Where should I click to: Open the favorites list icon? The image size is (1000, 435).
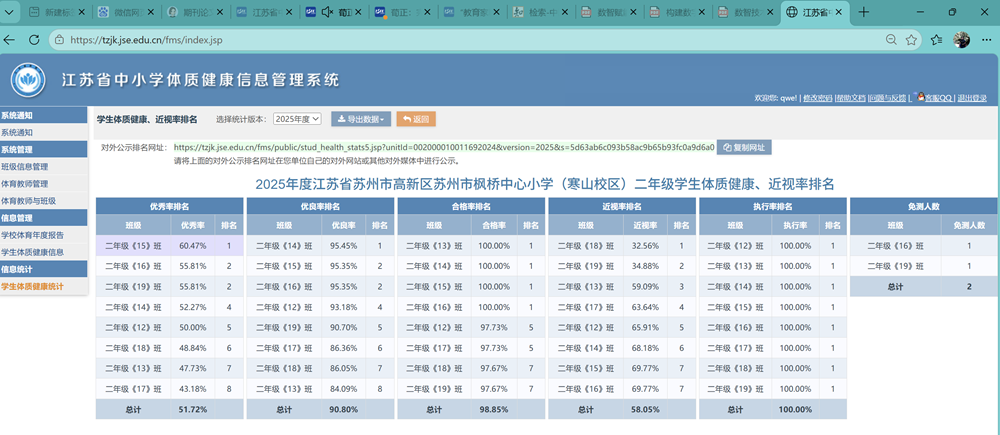[x=936, y=40]
